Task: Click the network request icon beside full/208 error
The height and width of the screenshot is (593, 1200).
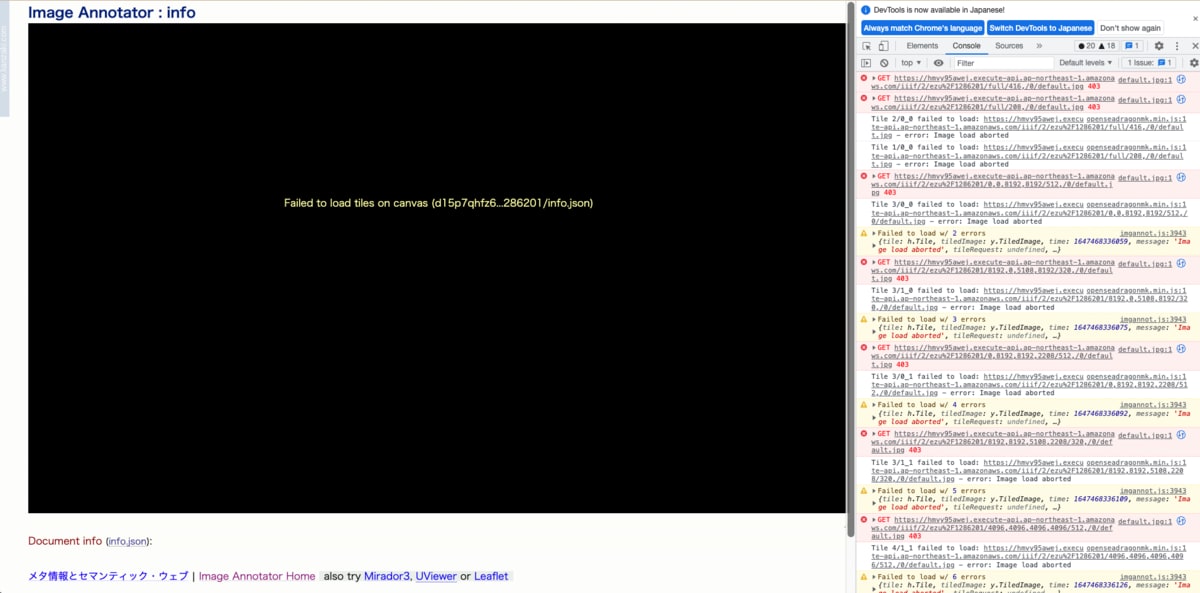Action: point(1181,98)
